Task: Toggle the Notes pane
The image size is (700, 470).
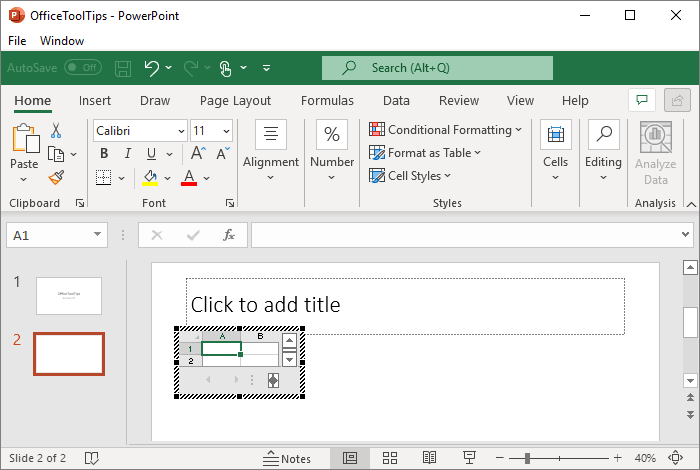Action: (287, 458)
